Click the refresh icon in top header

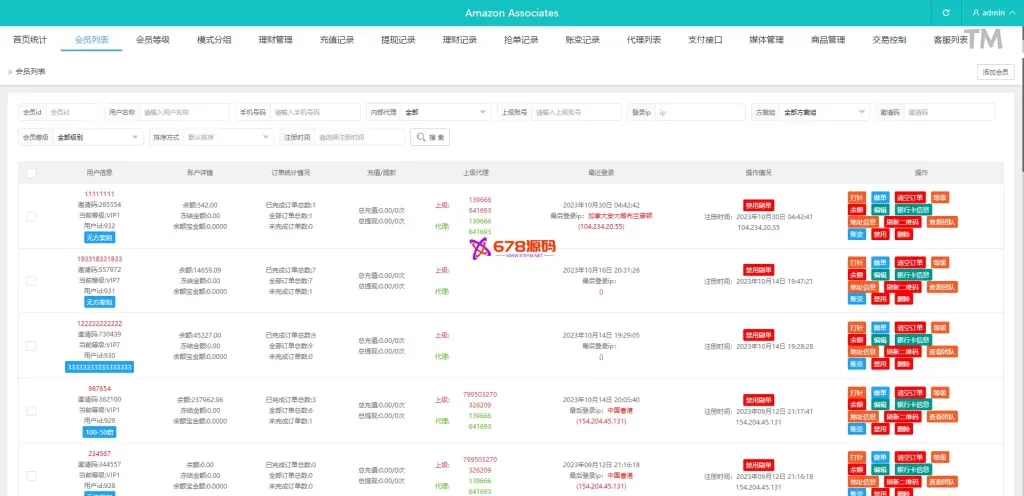(946, 13)
